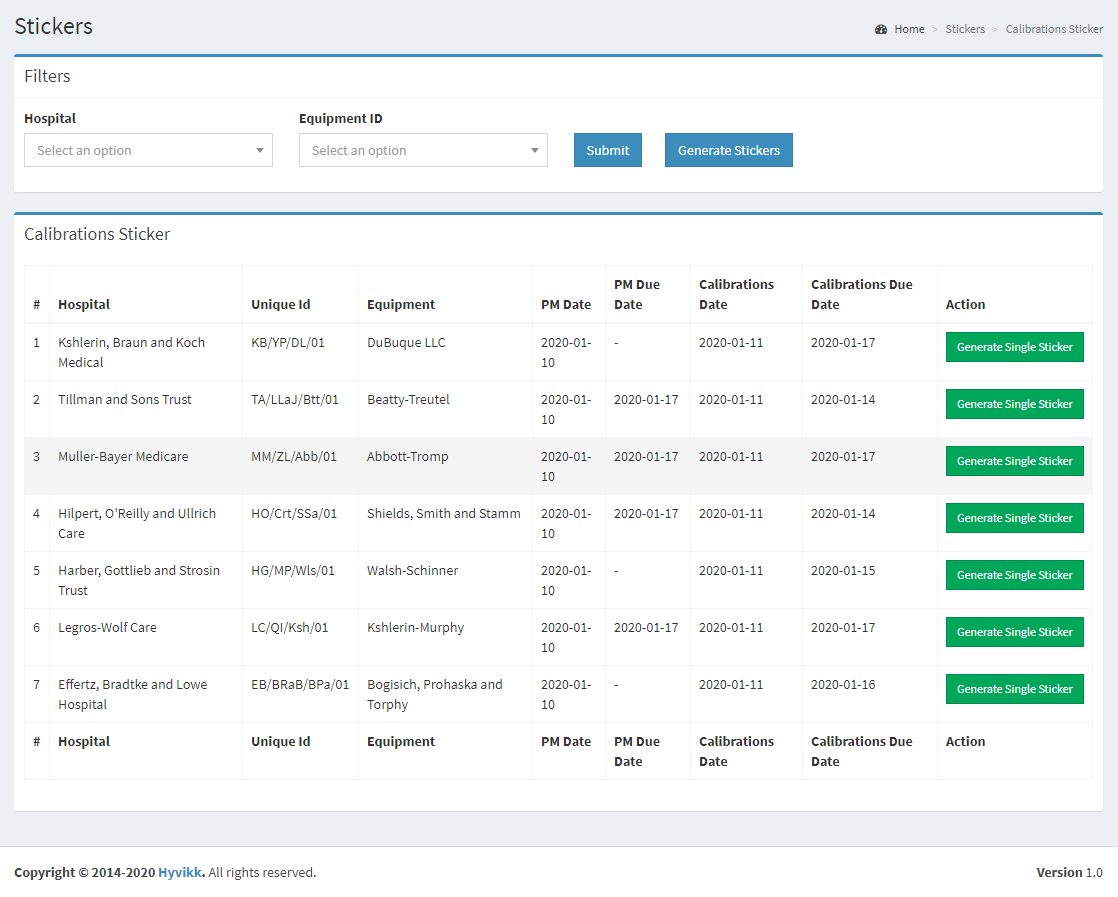Viewport: 1118px width, 897px height.
Task: Generate single sticker for Kshlerin-Murphy row
Action: (x=1015, y=632)
